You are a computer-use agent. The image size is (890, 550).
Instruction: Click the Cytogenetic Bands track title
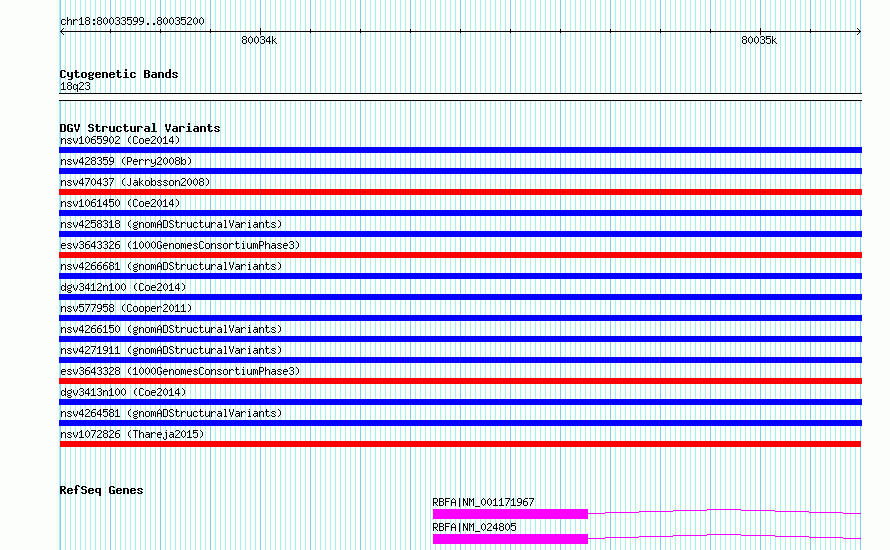pyautogui.click(x=119, y=74)
